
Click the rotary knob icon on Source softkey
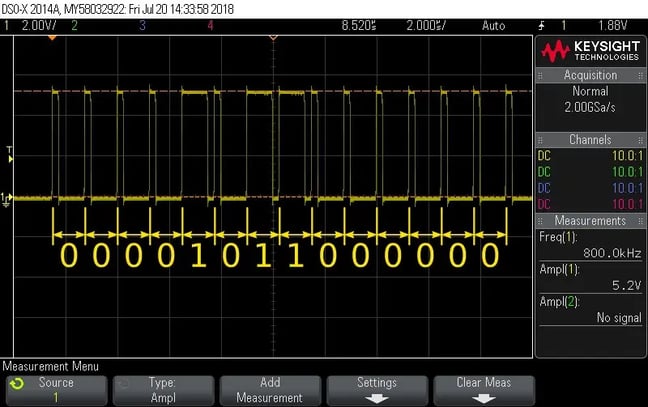[x=17, y=384]
